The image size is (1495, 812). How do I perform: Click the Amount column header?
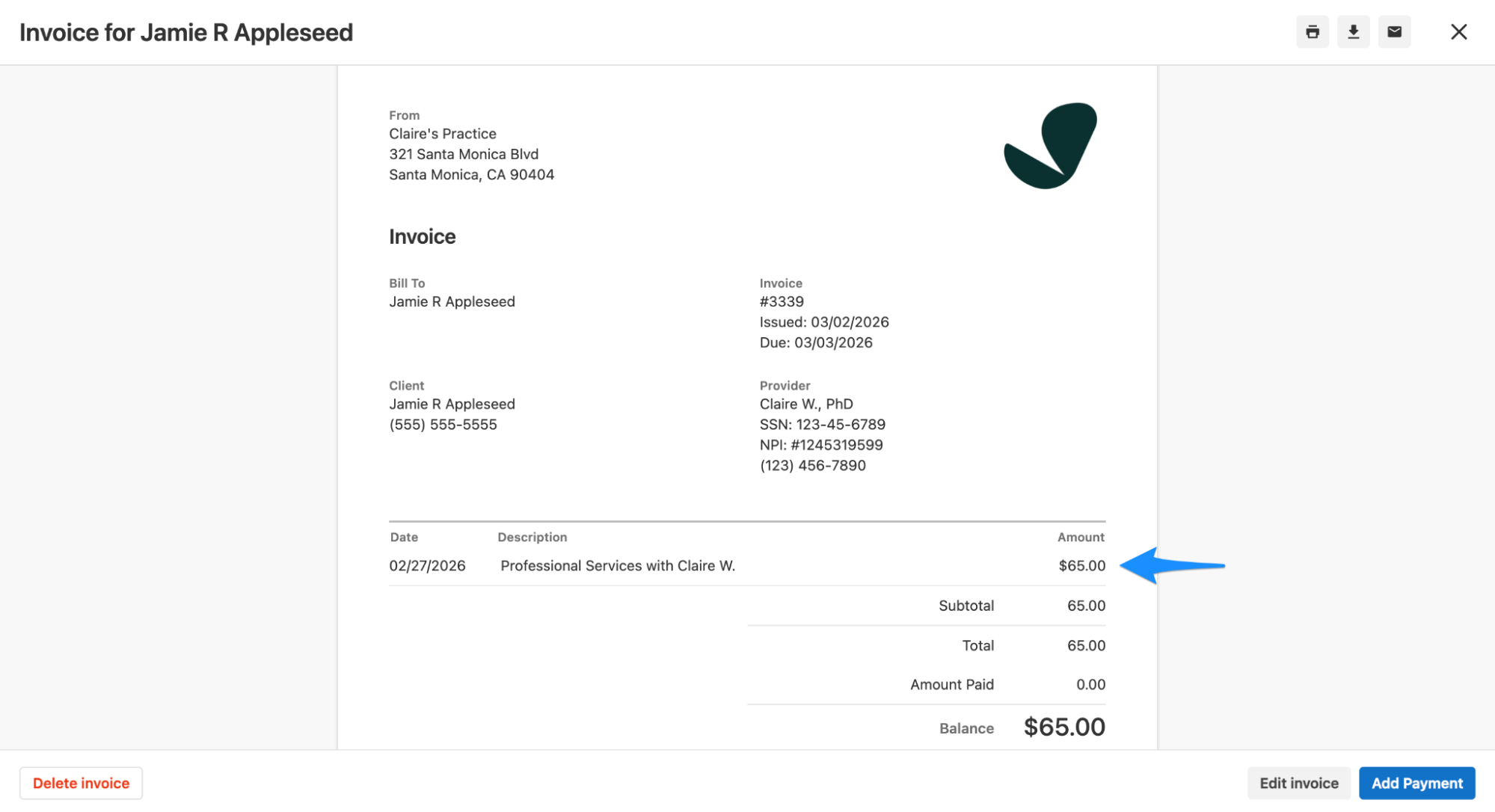[x=1081, y=537]
